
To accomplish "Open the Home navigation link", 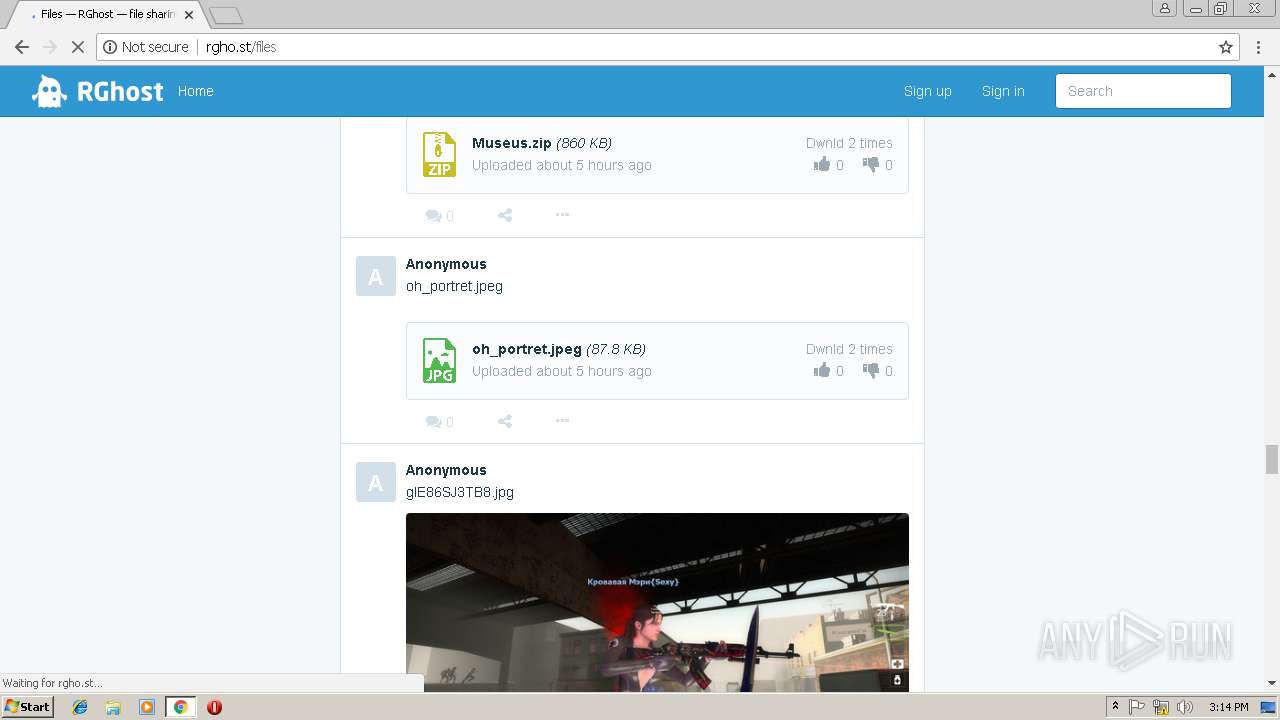I will pos(195,91).
